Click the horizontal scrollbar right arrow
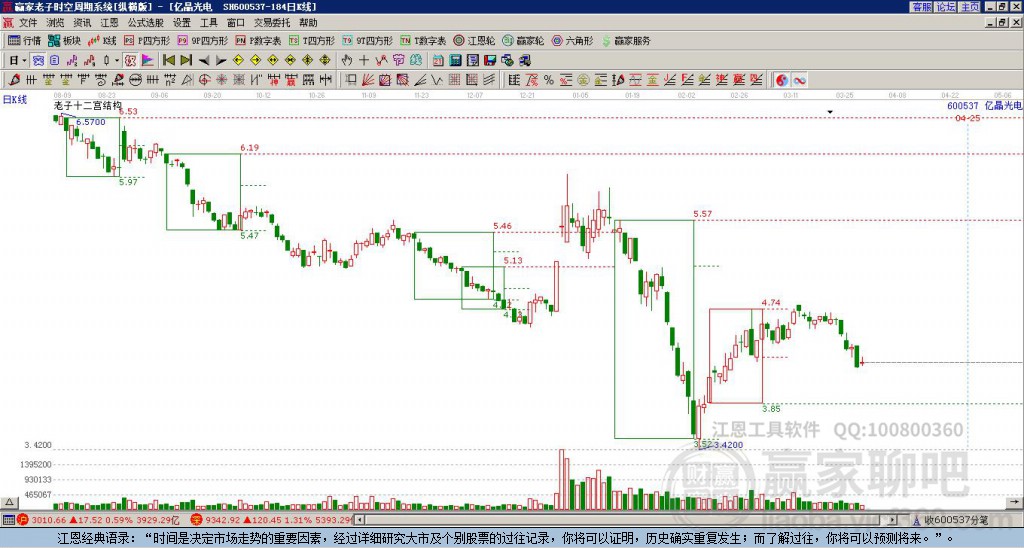 tap(892, 520)
